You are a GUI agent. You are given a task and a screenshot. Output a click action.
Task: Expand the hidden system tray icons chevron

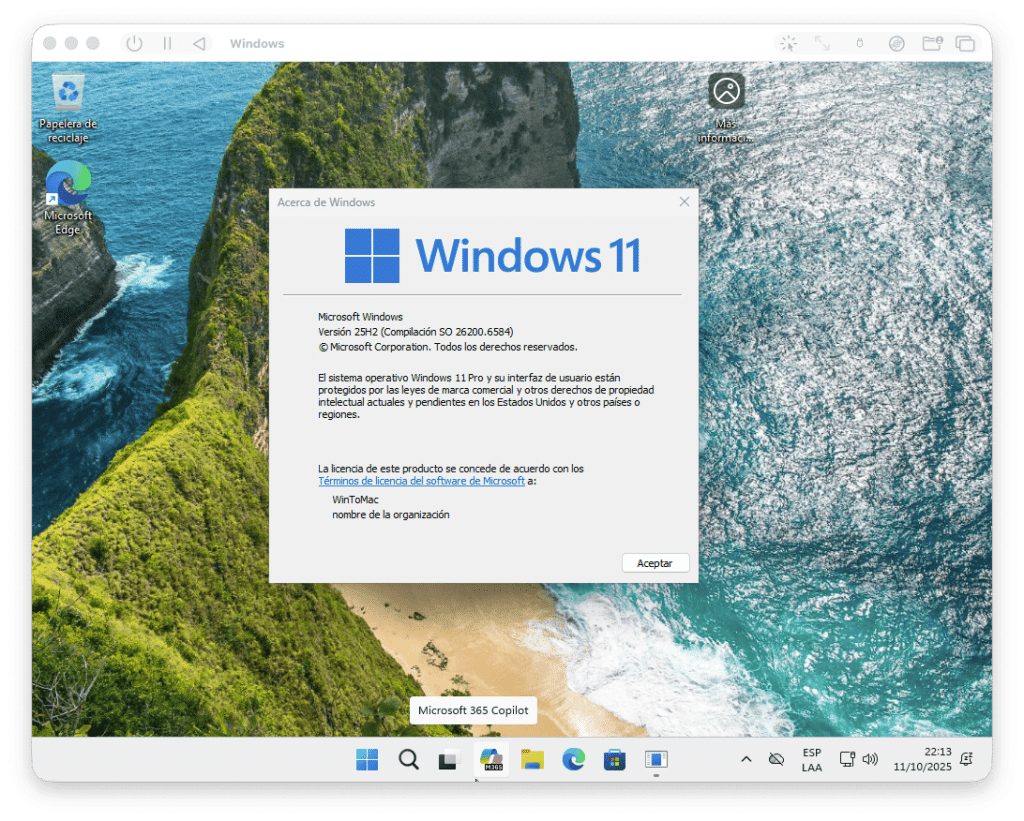[x=745, y=760]
